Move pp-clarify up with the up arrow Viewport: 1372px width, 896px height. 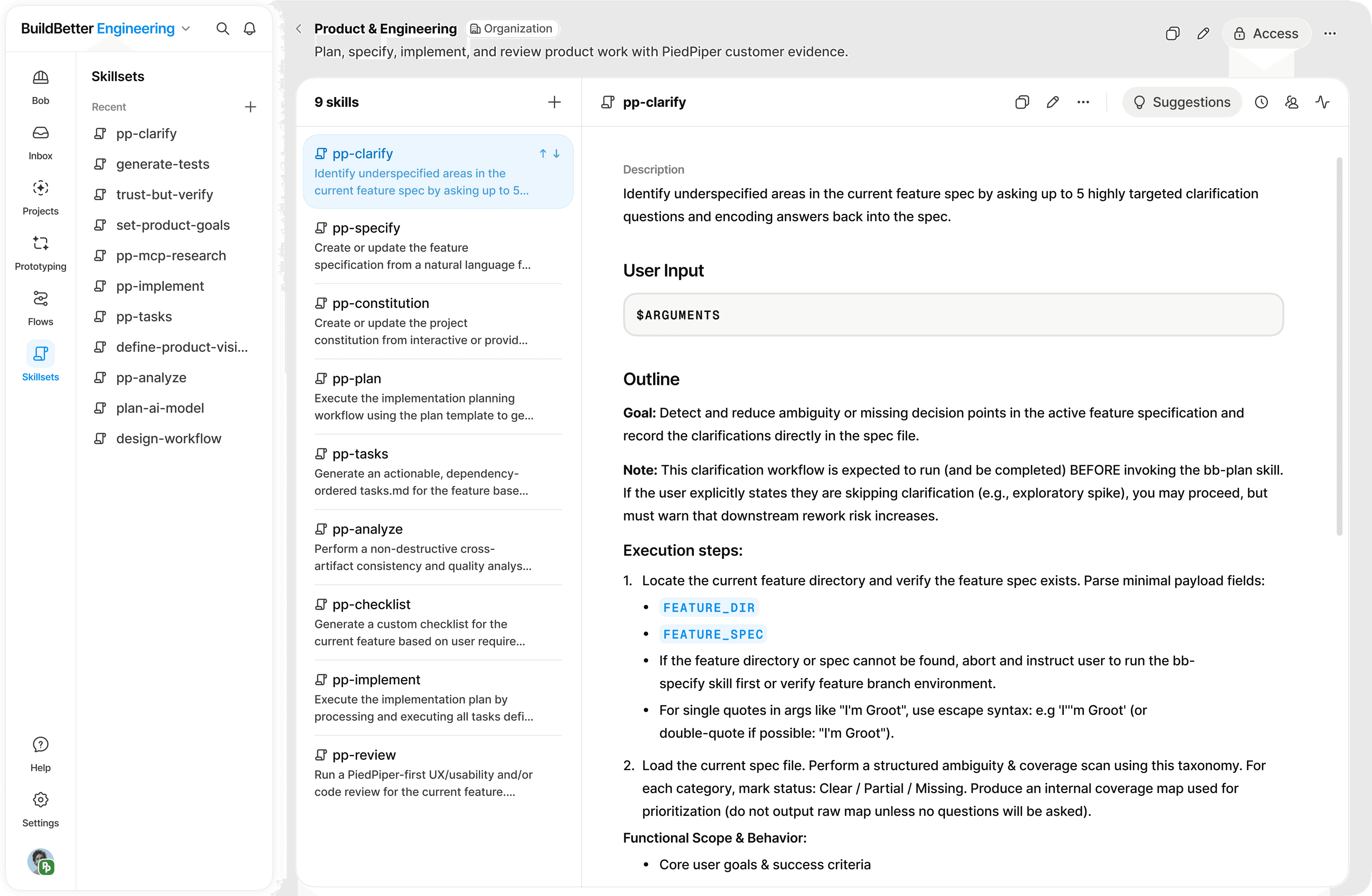542,153
